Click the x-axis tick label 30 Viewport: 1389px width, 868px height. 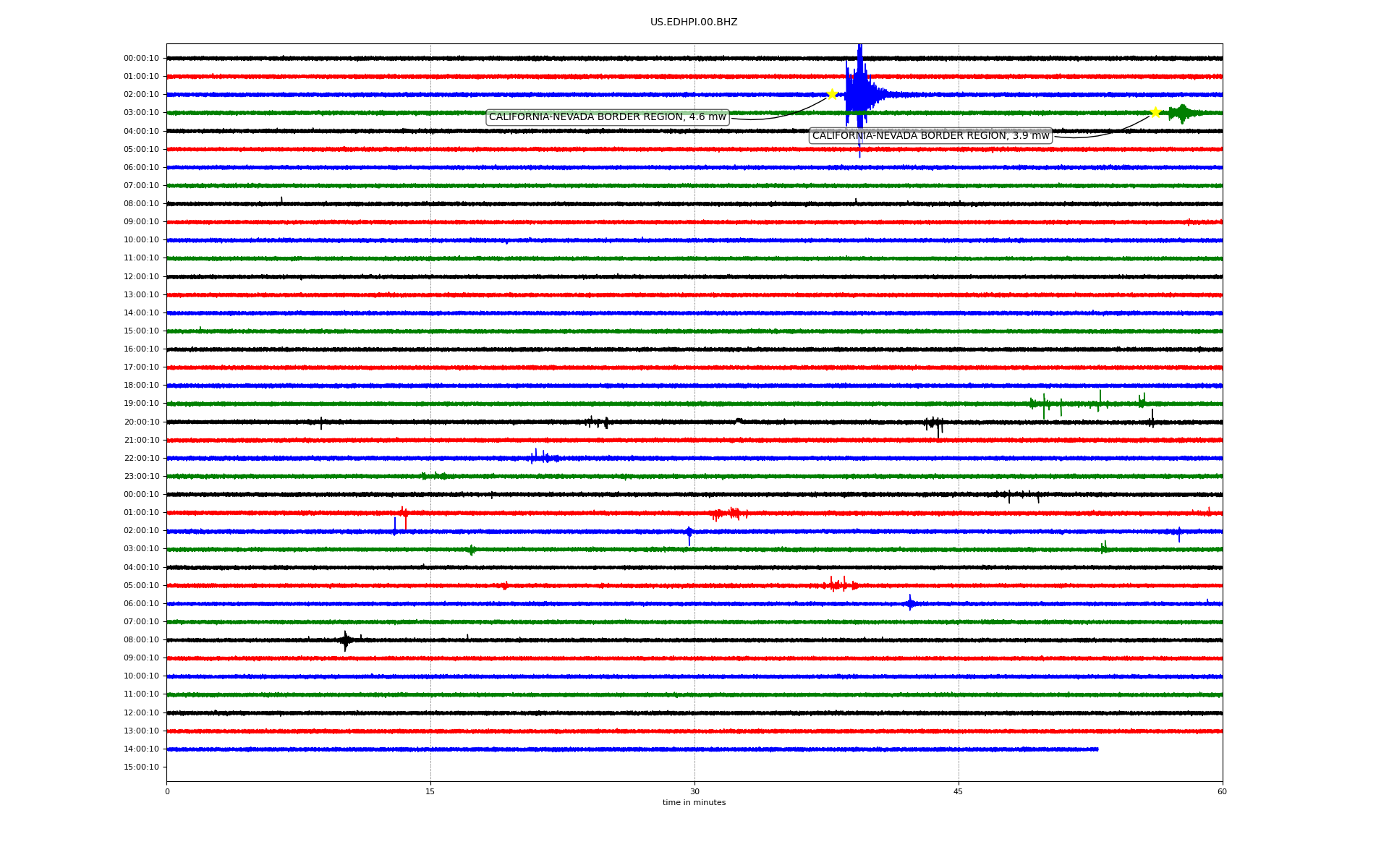[x=694, y=791]
